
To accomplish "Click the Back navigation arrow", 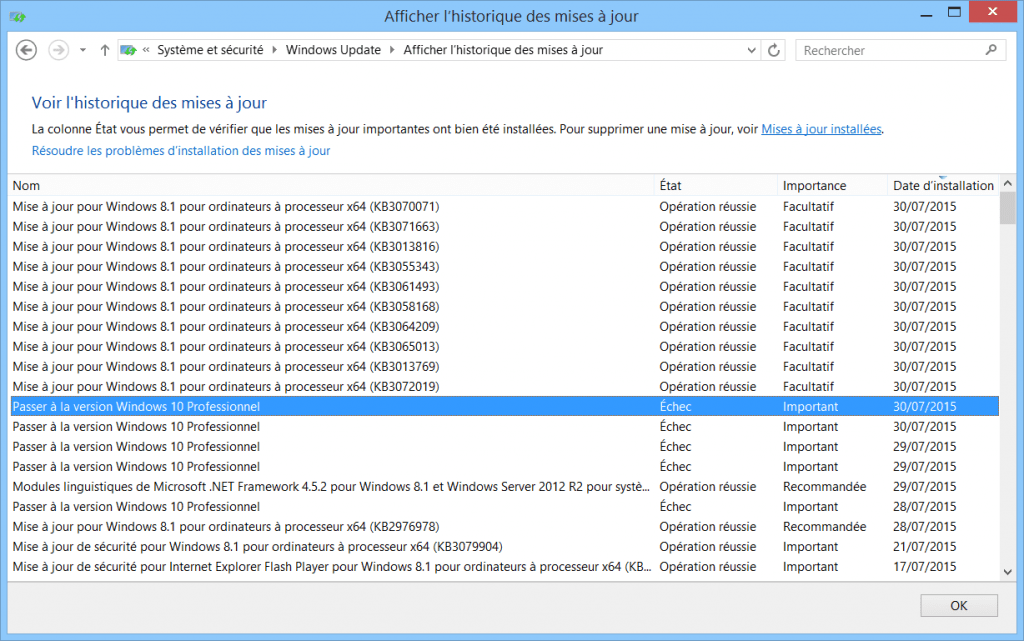I will pyautogui.click(x=26, y=50).
